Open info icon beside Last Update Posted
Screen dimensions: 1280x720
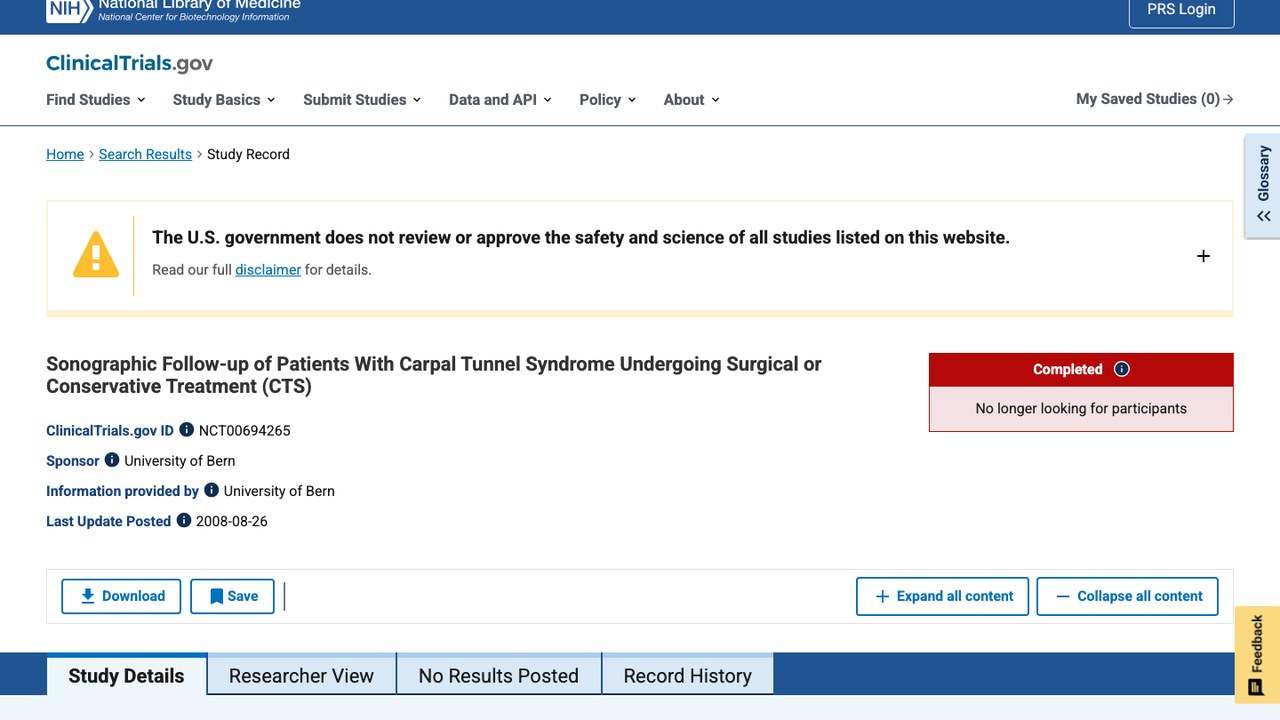click(184, 520)
